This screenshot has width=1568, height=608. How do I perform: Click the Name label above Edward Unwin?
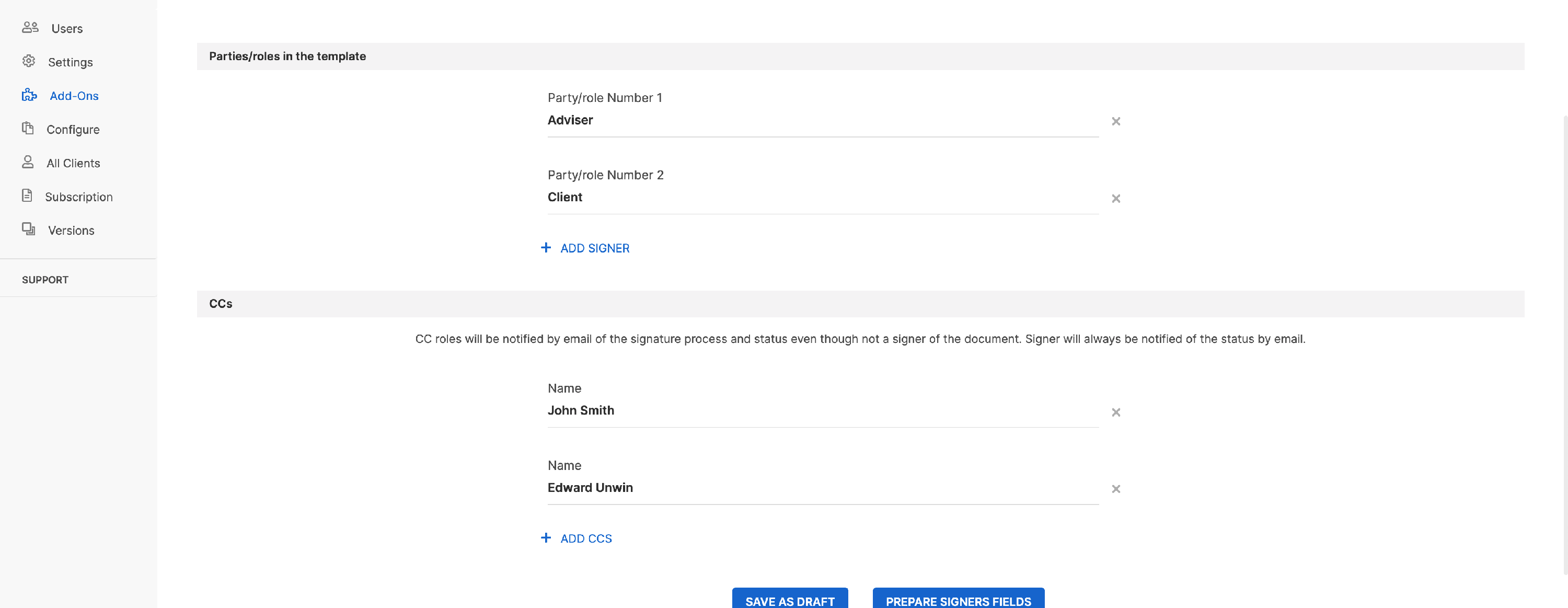point(564,466)
